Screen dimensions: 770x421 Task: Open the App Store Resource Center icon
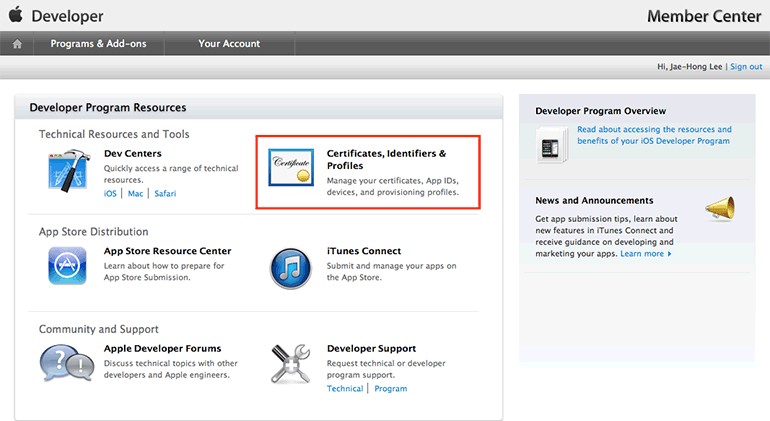pyautogui.click(x=68, y=266)
